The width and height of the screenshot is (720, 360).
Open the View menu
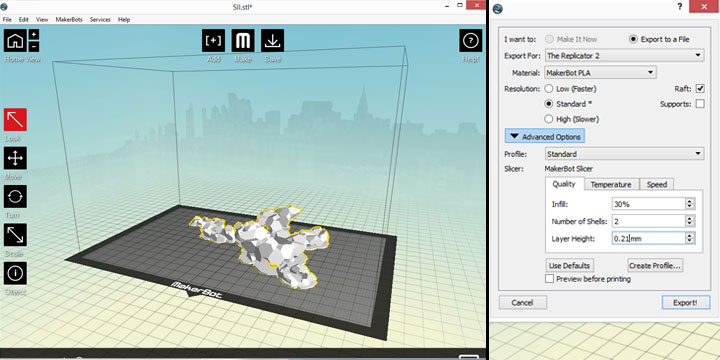coord(42,20)
